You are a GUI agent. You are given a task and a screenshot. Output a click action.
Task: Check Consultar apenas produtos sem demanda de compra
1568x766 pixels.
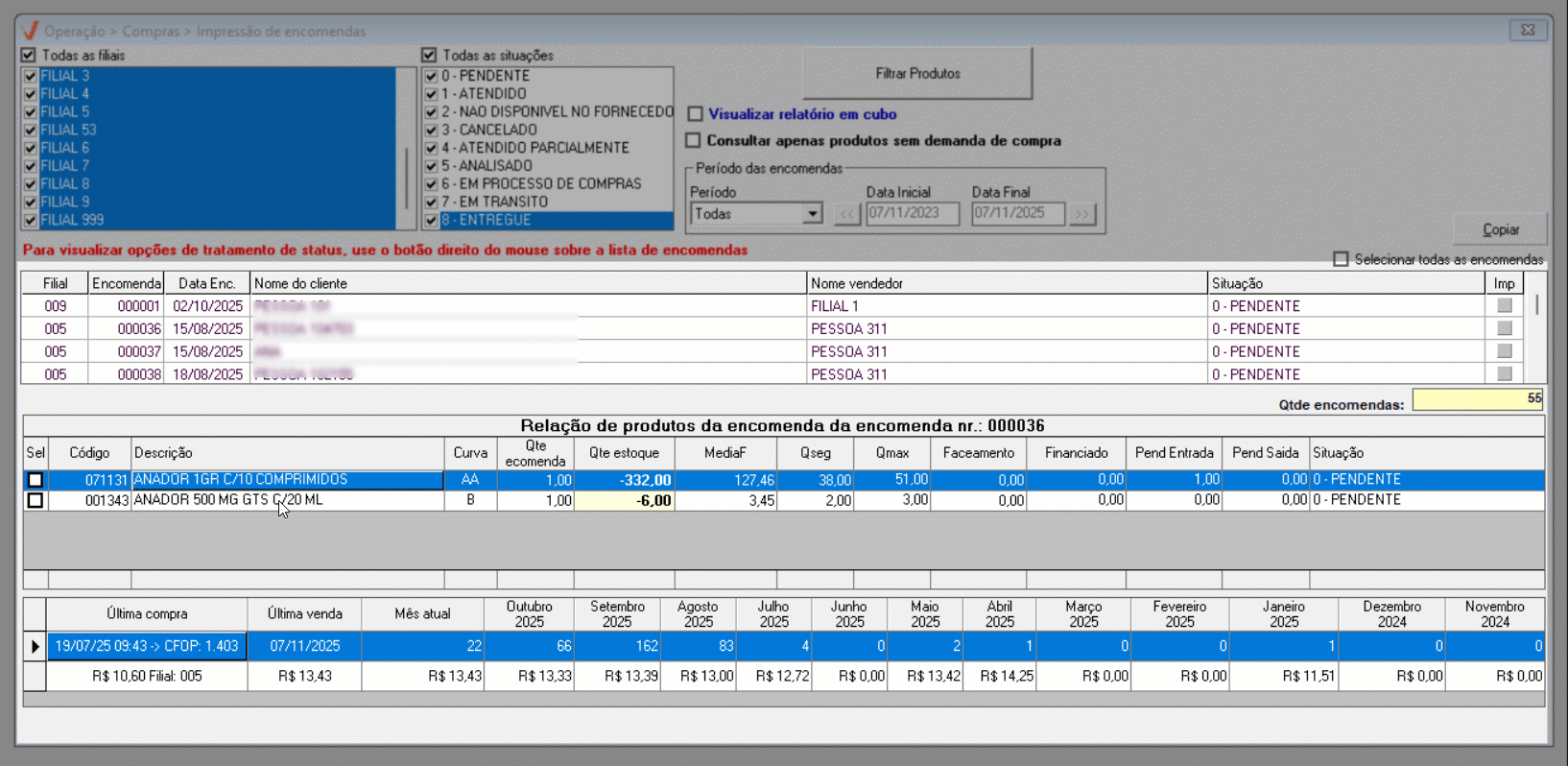(694, 140)
